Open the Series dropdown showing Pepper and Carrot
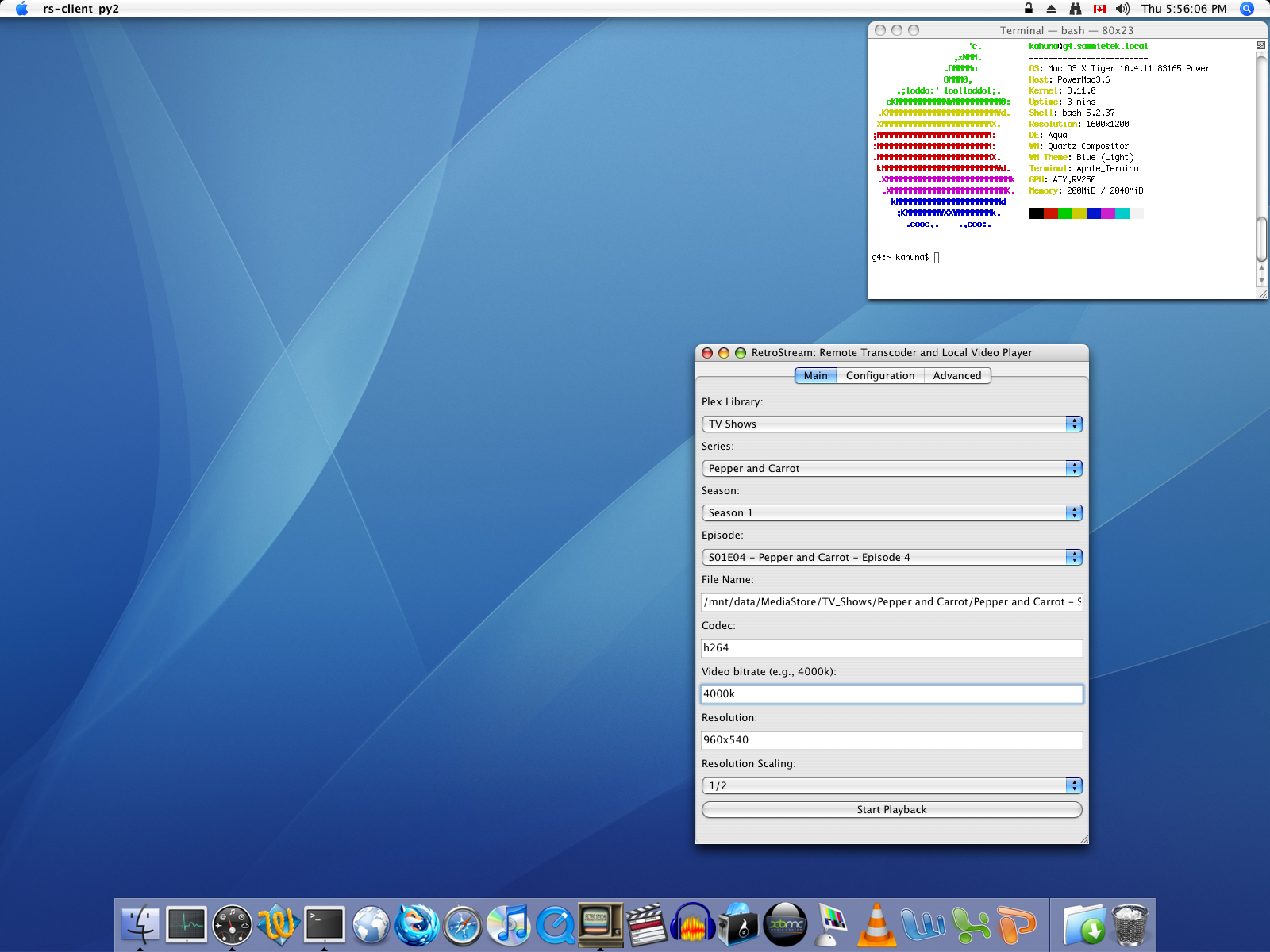The width and height of the screenshot is (1270, 952). point(891,469)
